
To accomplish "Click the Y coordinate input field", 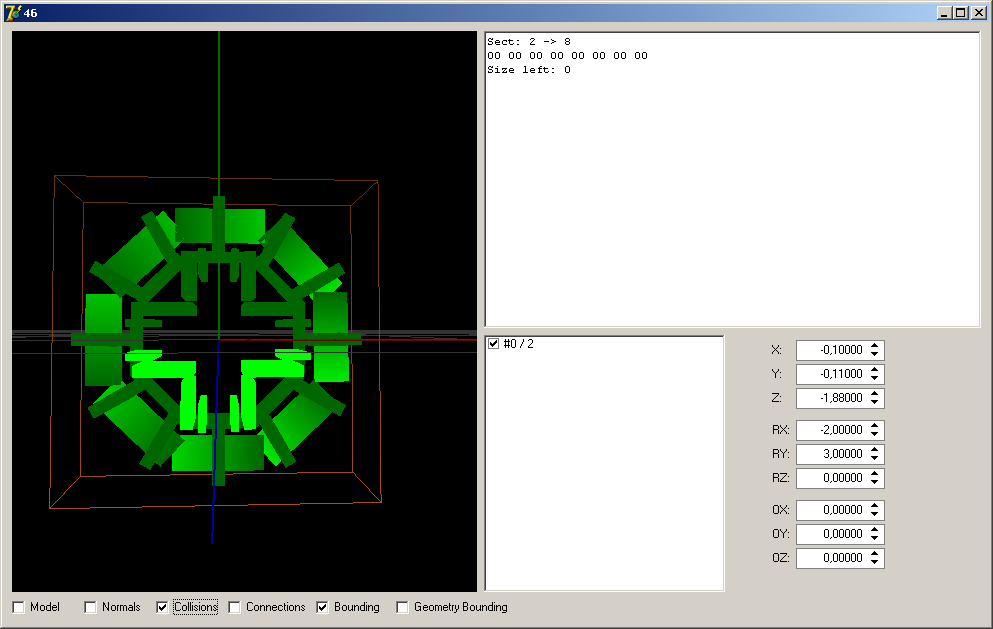I will tap(831, 374).
